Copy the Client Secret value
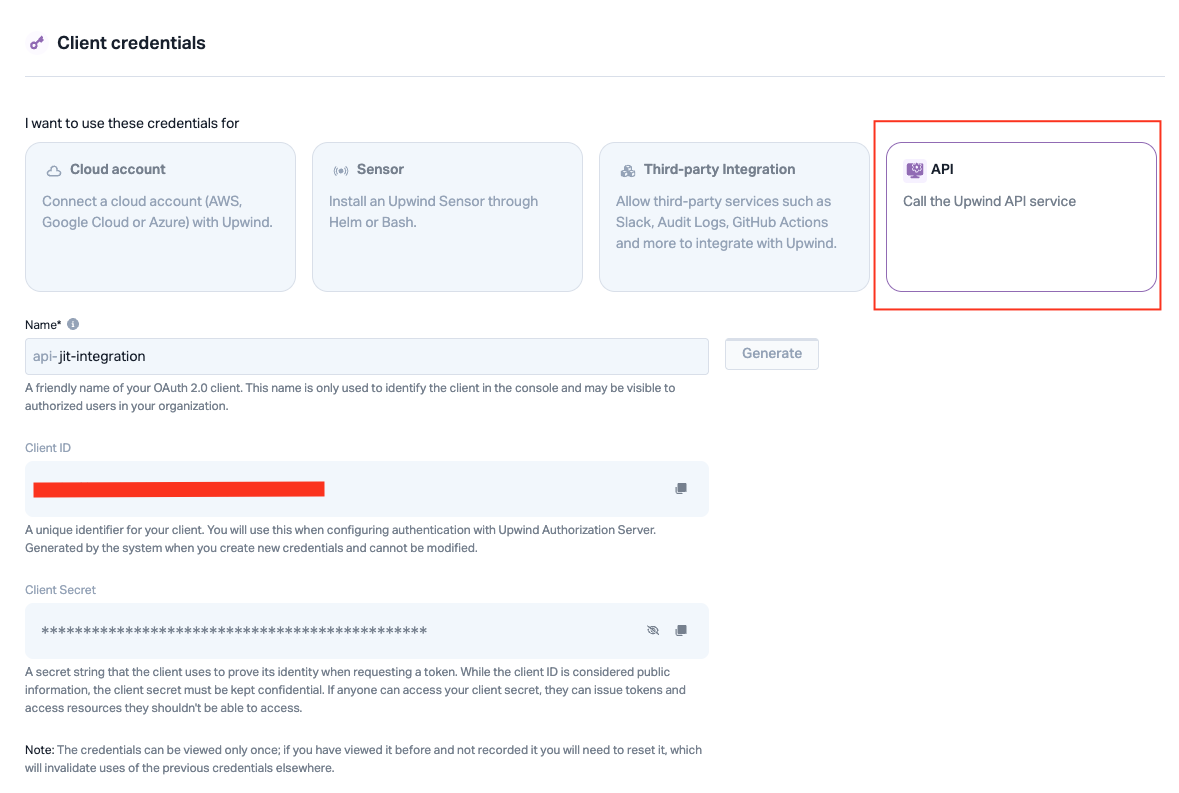This screenshot has height=793, width=1179. (680, 630)
